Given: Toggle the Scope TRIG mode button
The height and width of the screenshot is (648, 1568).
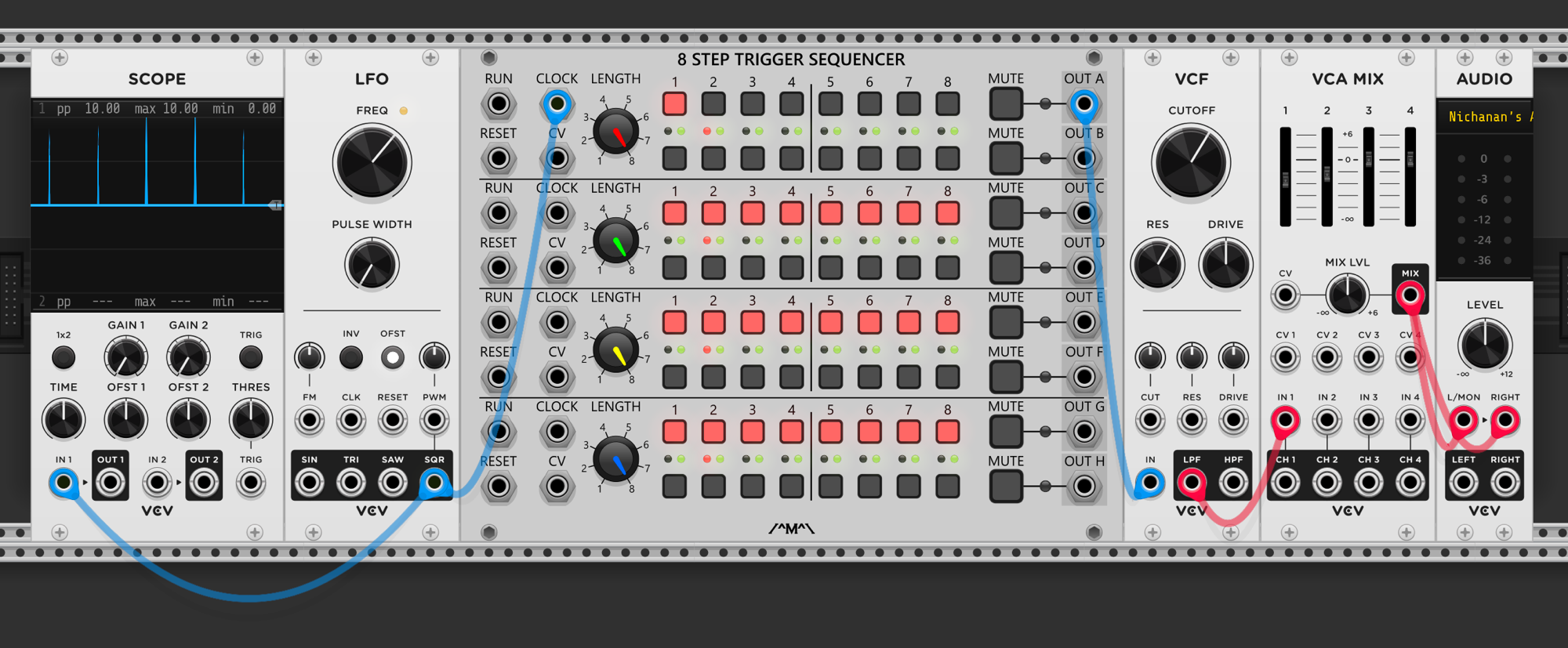Looking at the screenshot, I should pos(251,357).
